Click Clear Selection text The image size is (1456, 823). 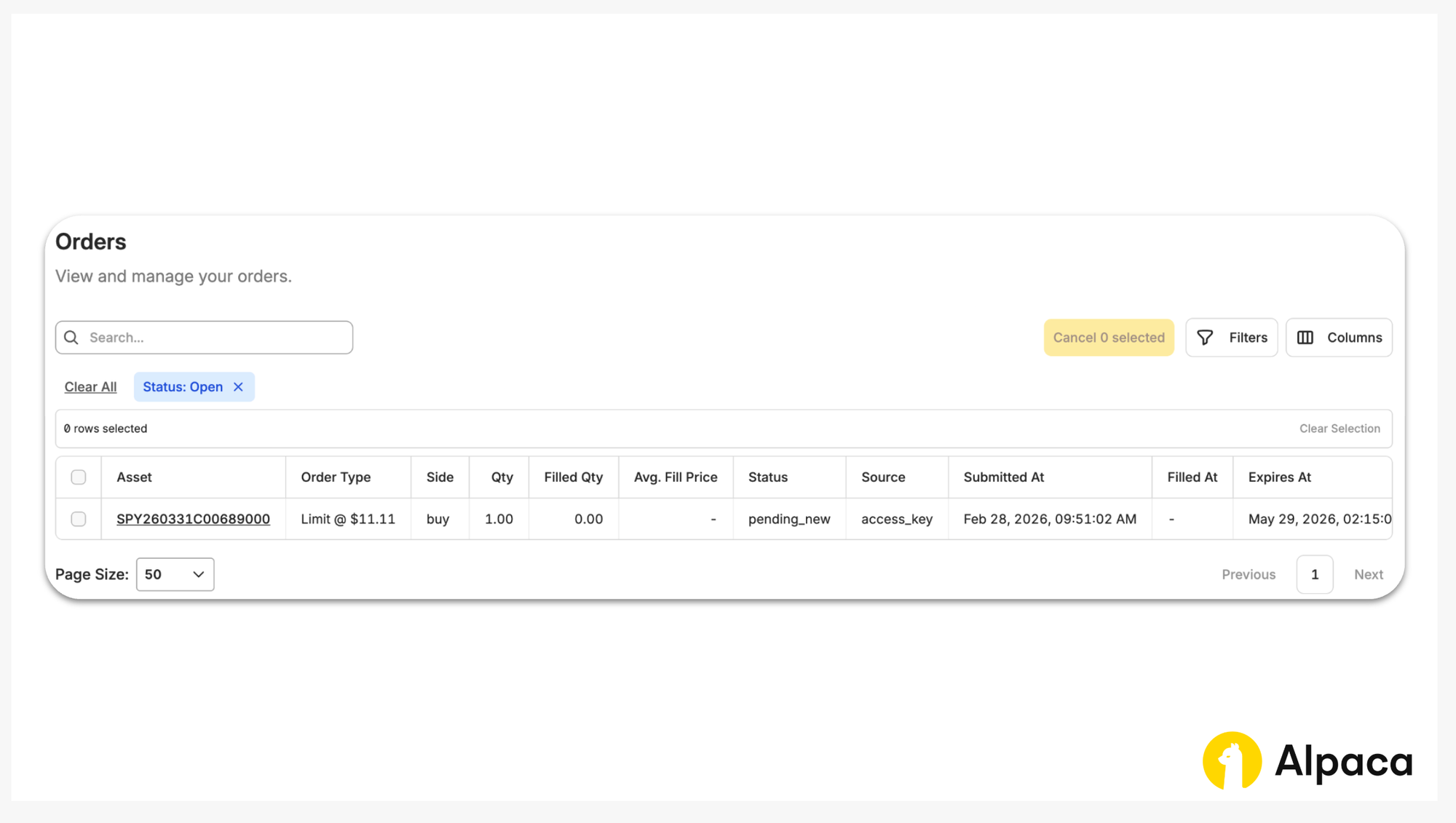click(x=1340, y=429)
